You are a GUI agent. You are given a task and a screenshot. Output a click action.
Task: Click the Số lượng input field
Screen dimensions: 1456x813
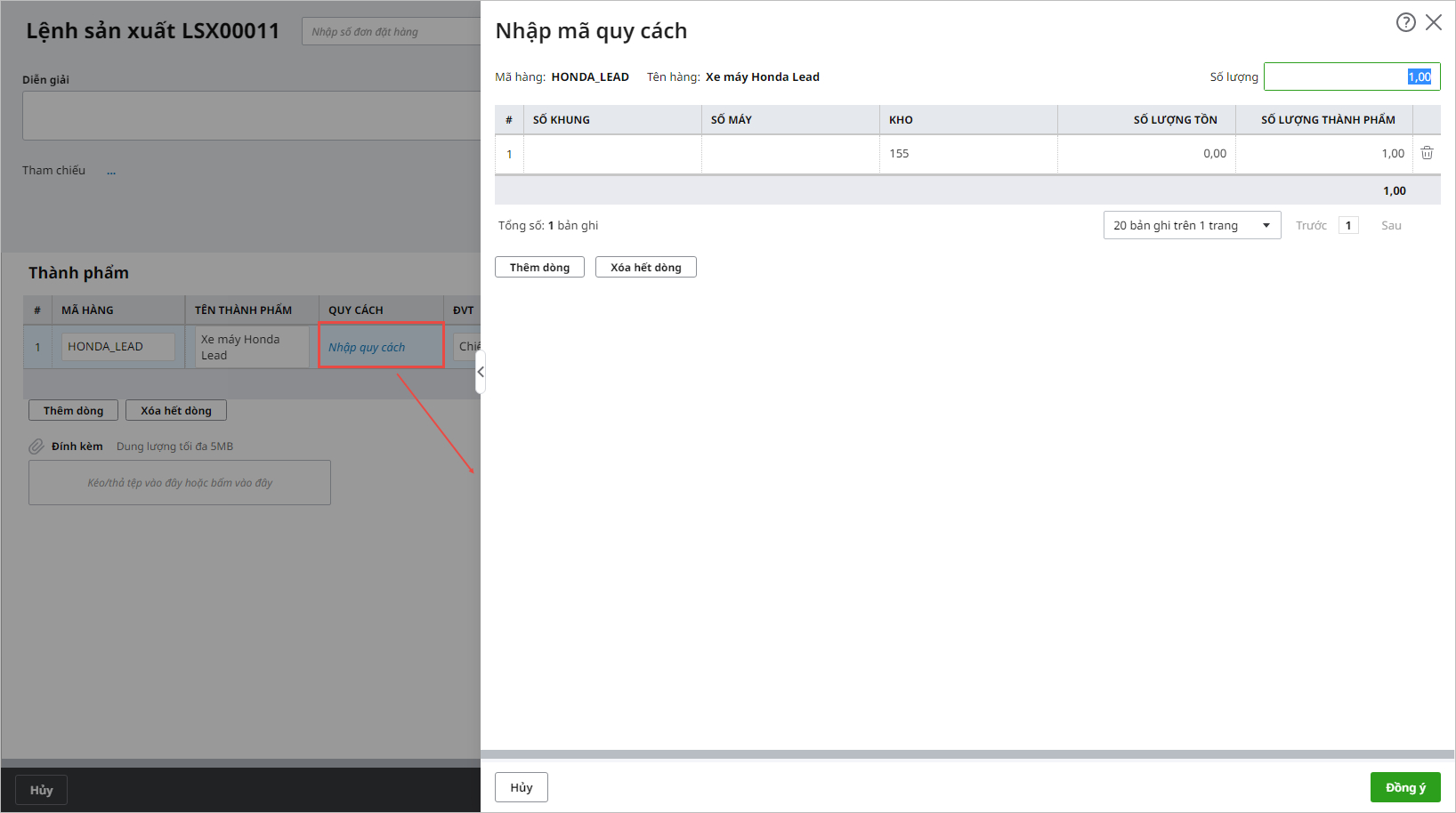(1351, 76)
